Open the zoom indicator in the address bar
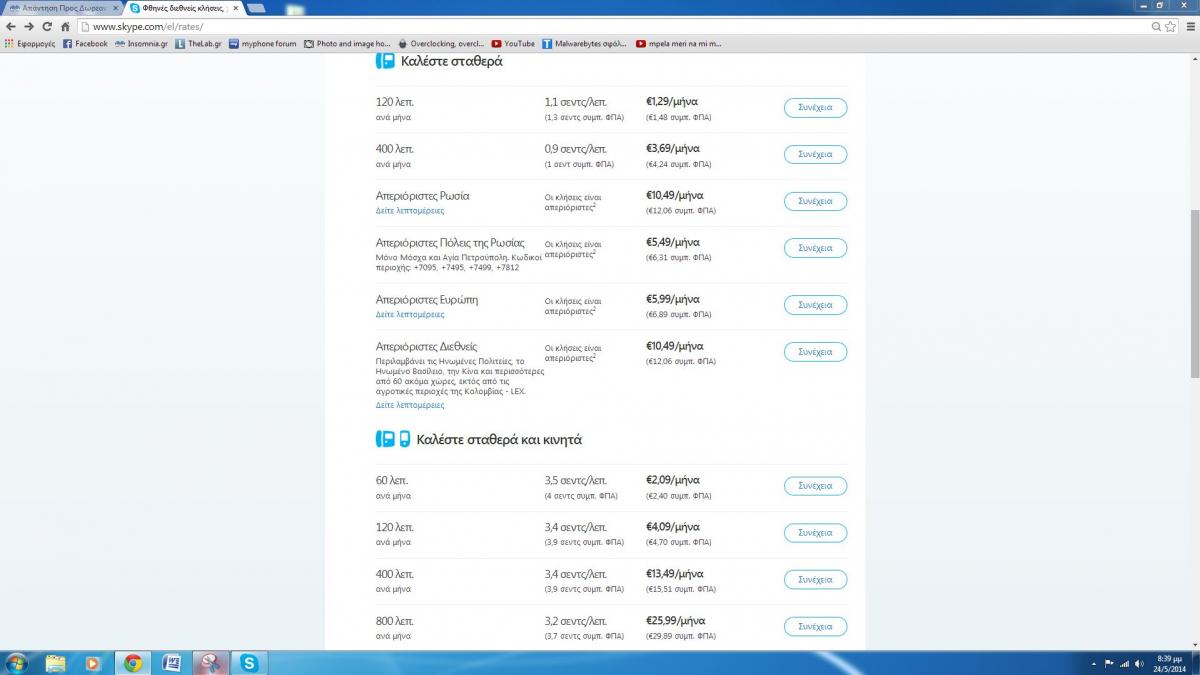The width and height of the screenshot is (1200, 675). [x=1155, y=27]
